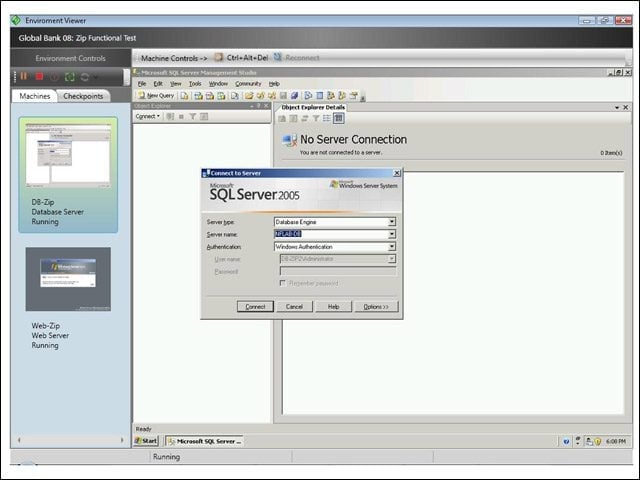Click the Filter funnel in Object Explorer Details

click(x=316, y=118)
